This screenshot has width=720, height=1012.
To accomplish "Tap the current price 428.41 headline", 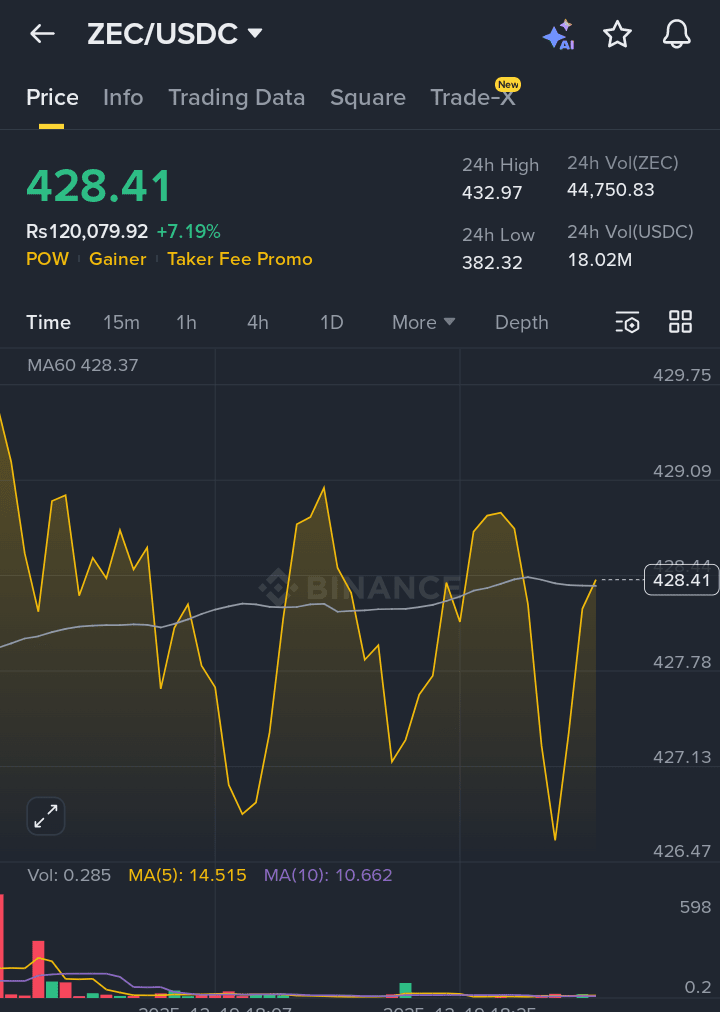I will [x=99, y=186].
